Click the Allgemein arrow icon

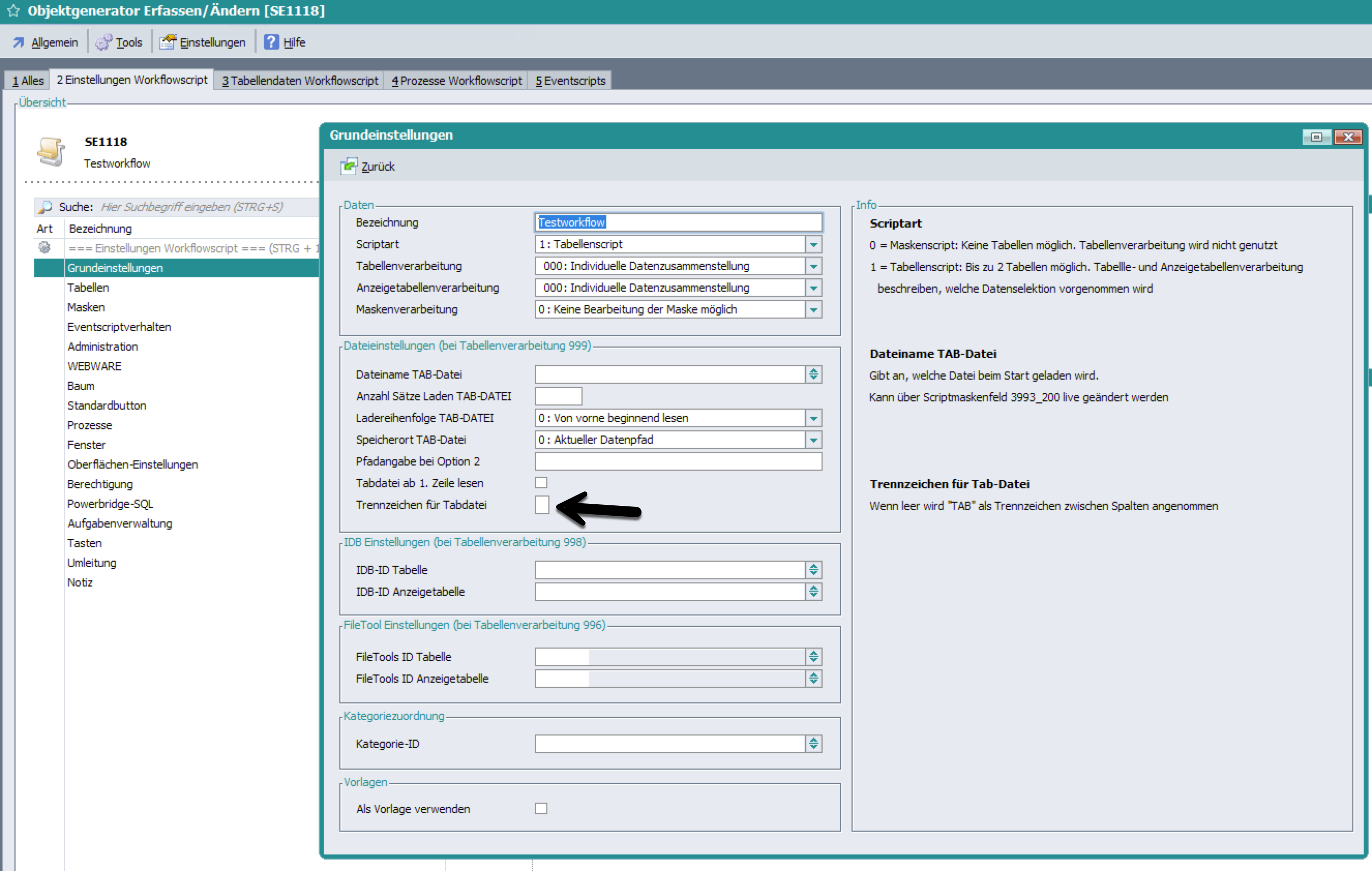point(19,42)
